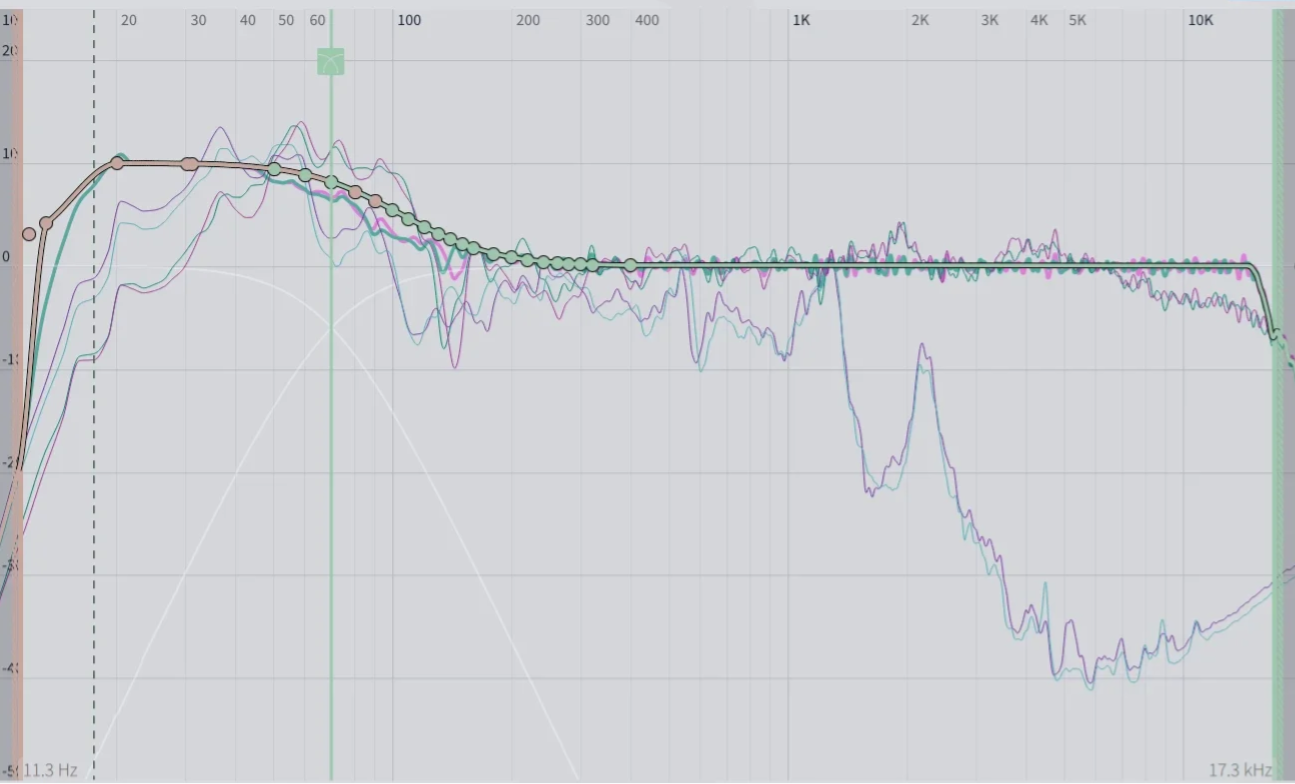Click the 3K frequency axis label
The height and width of the screenshot is (784, 1295).
click(x=989, y=20)
